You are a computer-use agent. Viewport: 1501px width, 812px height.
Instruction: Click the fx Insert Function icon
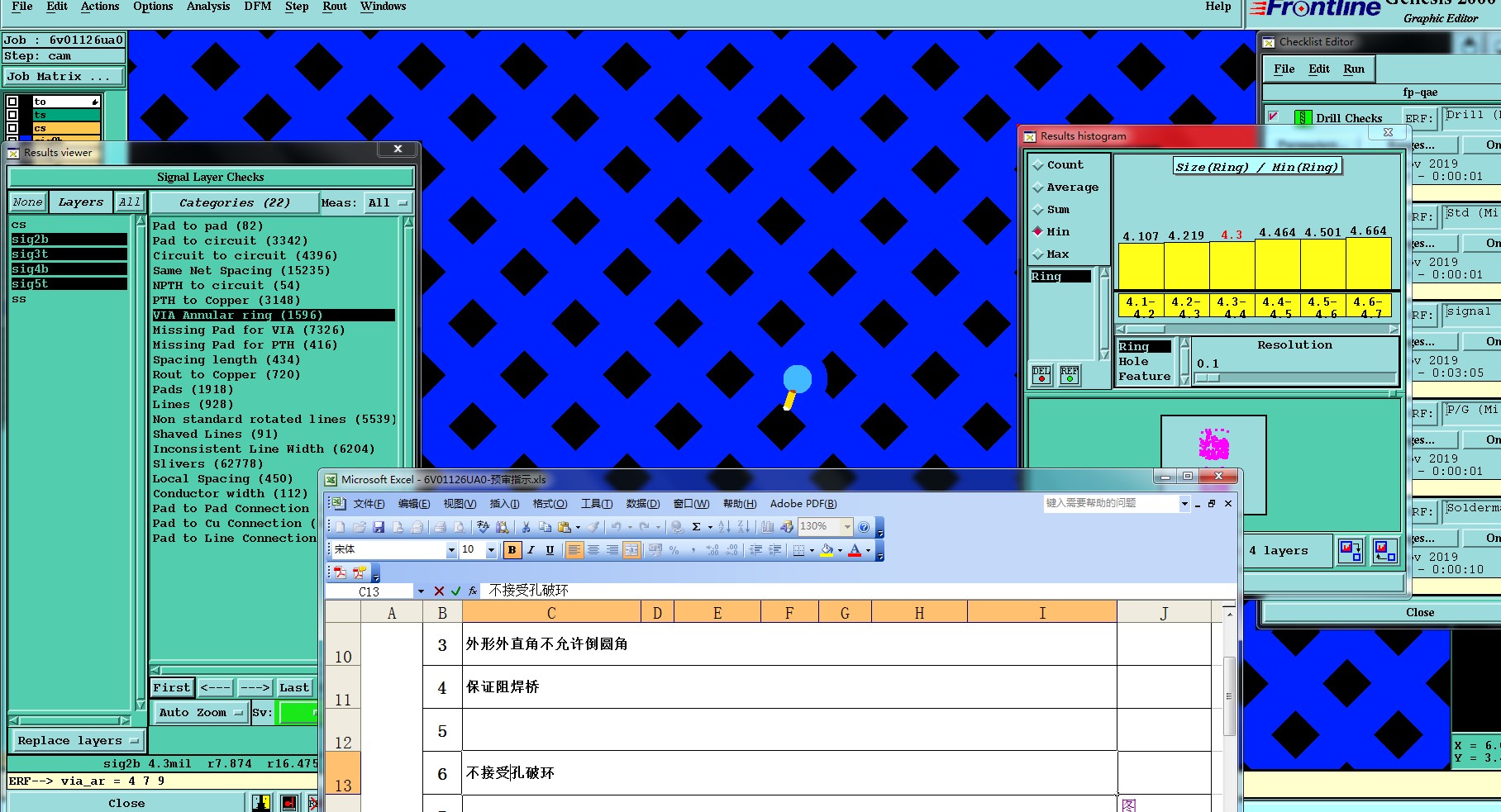[473, 591]
